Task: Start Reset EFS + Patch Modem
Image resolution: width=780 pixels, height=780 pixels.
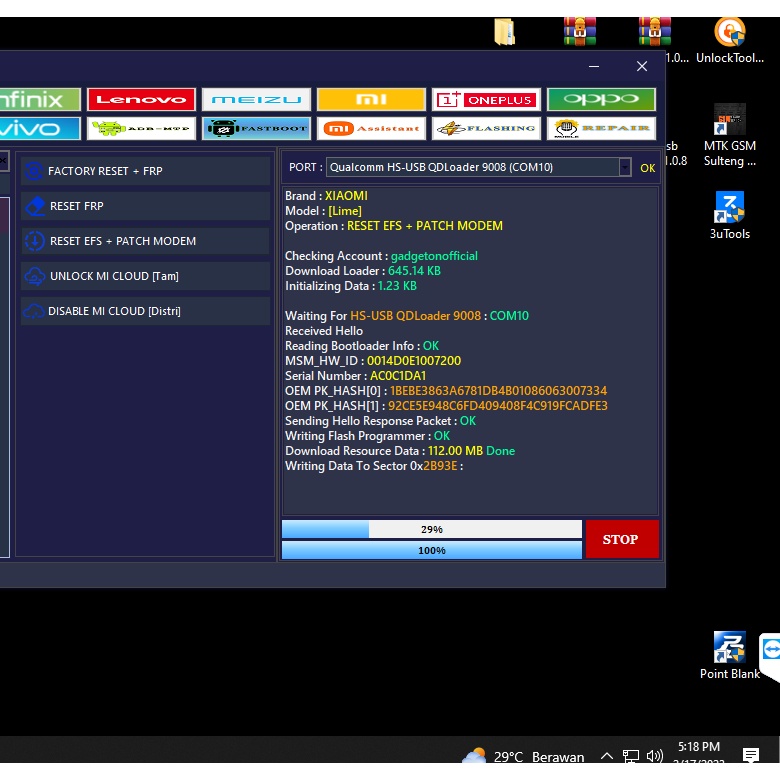Action: [x=145, y=241]
